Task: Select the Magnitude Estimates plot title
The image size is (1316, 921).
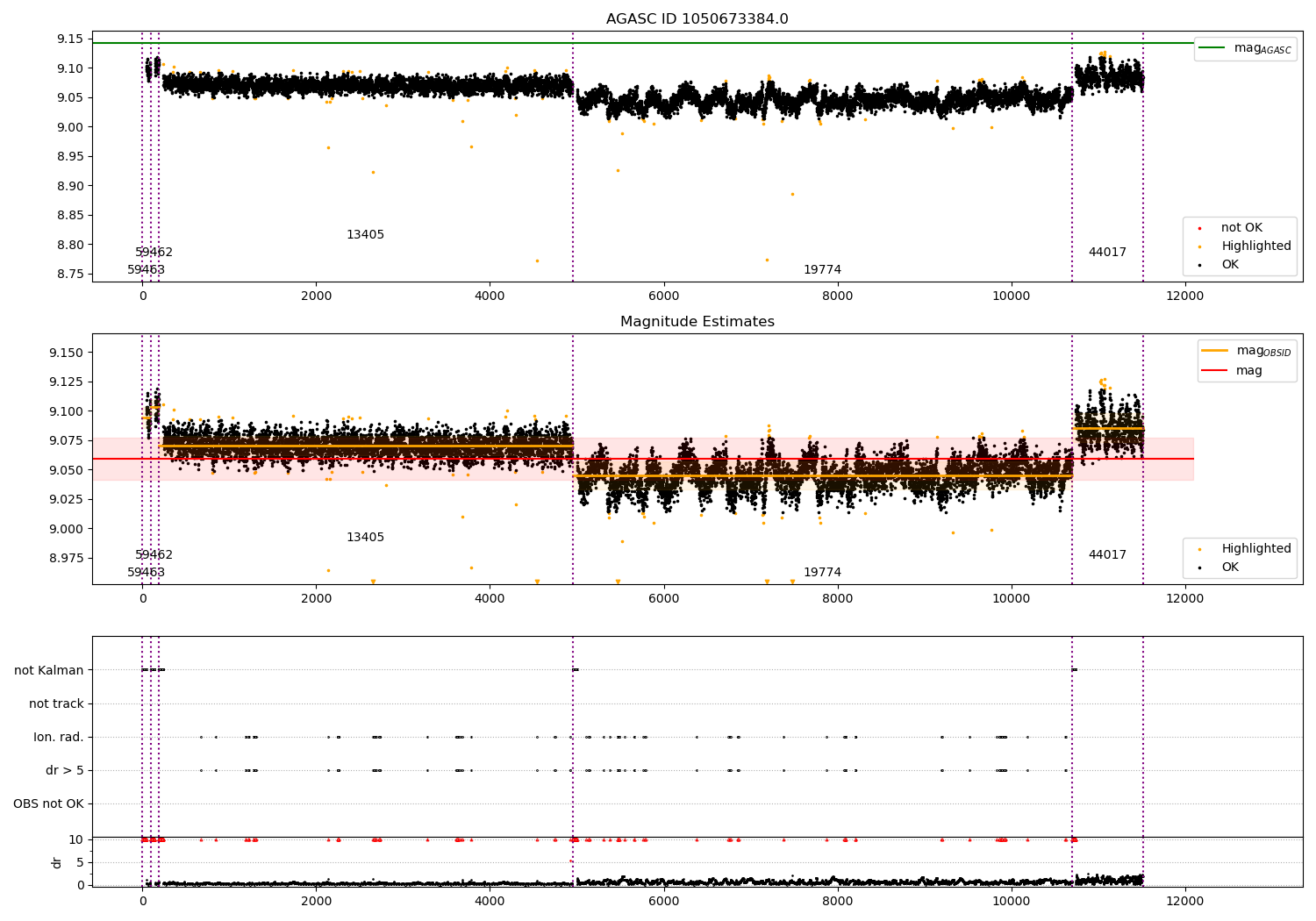Action: [697, 322]
